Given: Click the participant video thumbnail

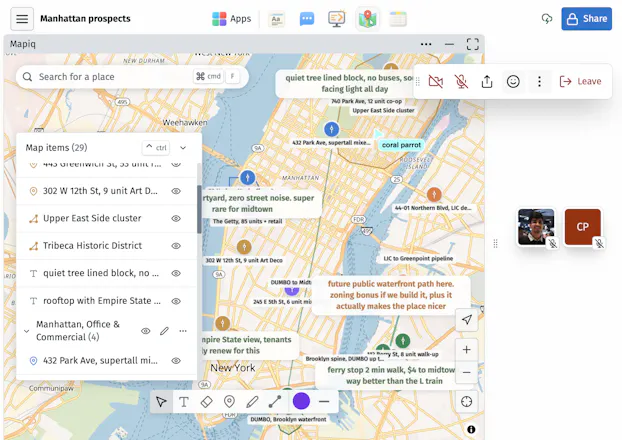Looking at the screenshot, I should 536,227.
